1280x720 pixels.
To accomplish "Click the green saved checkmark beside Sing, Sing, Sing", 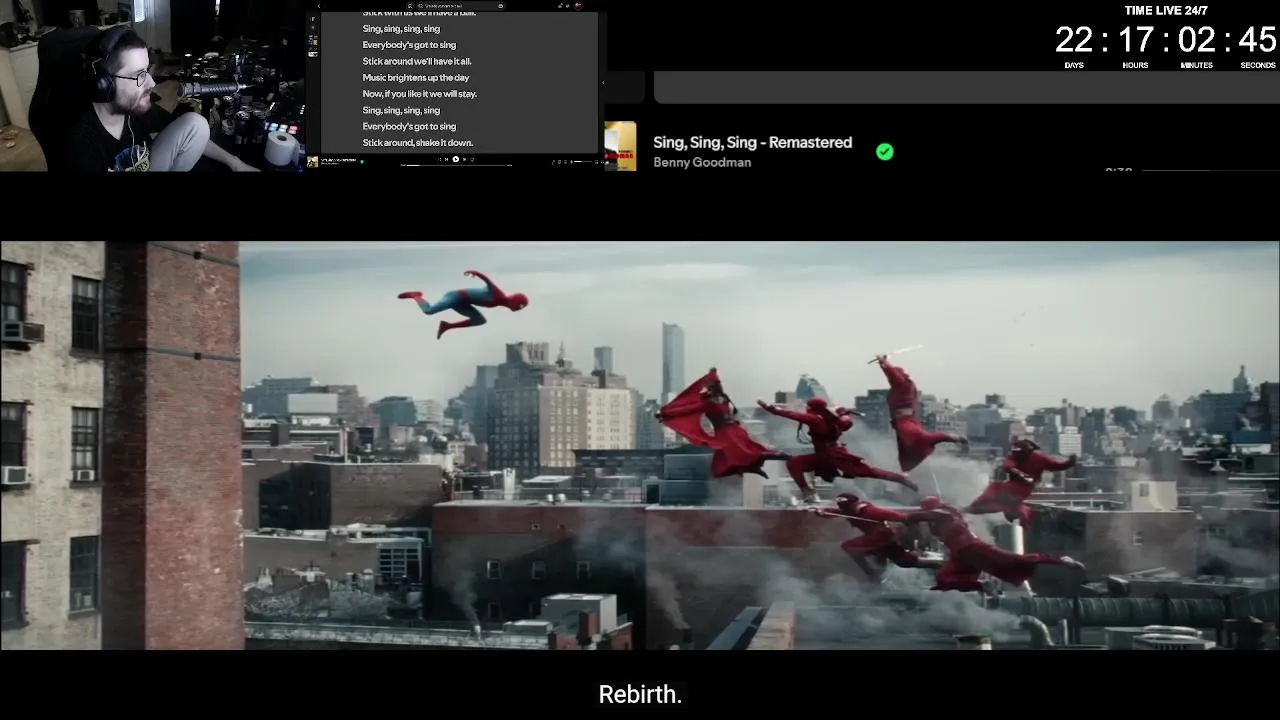I will [885, 152].
